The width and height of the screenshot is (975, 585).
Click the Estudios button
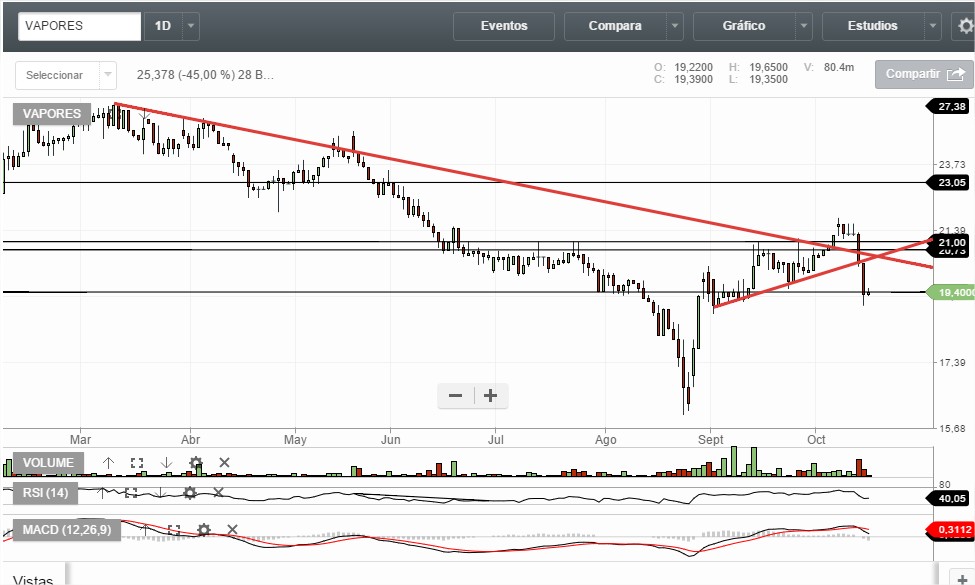pyautogui.click(x=872, y=26)
